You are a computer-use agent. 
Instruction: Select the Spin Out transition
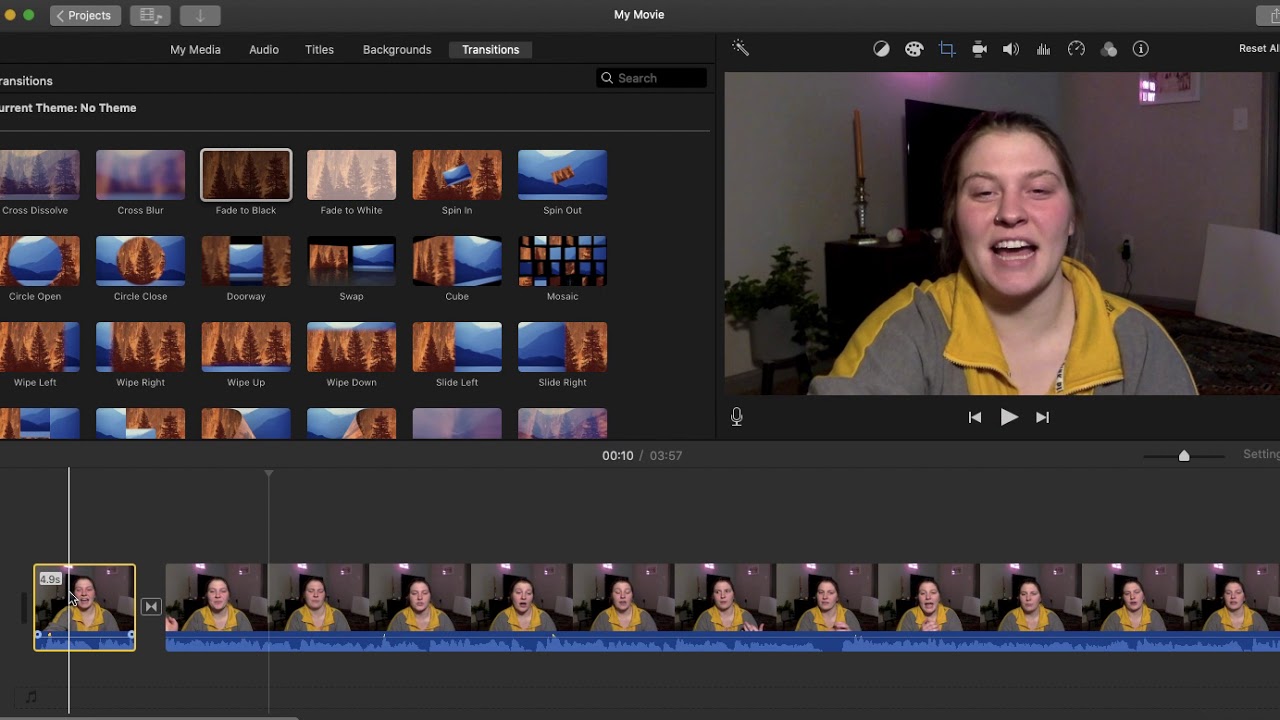point(562,175)
